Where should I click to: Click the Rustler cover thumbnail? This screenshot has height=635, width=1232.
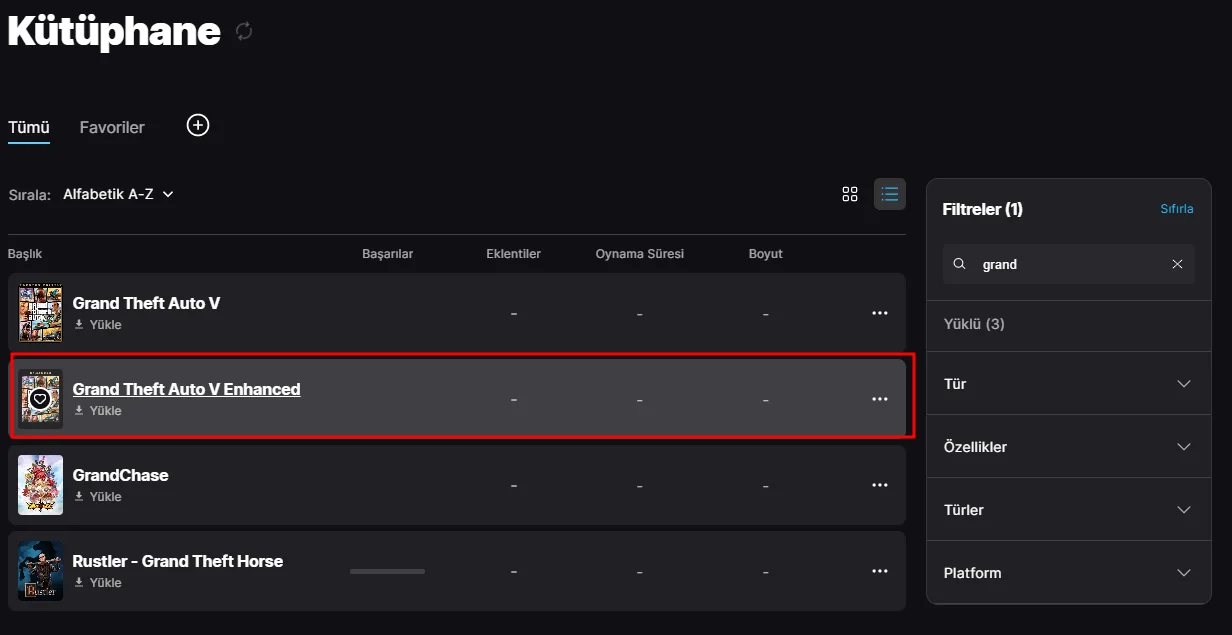pos(40,571)
